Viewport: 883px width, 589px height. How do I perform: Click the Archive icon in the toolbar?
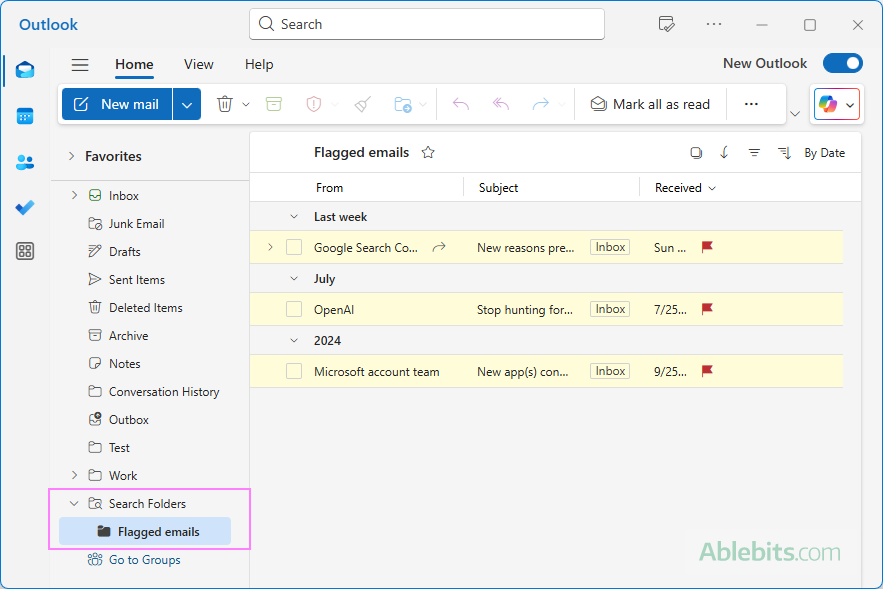(x=274, y=104)
